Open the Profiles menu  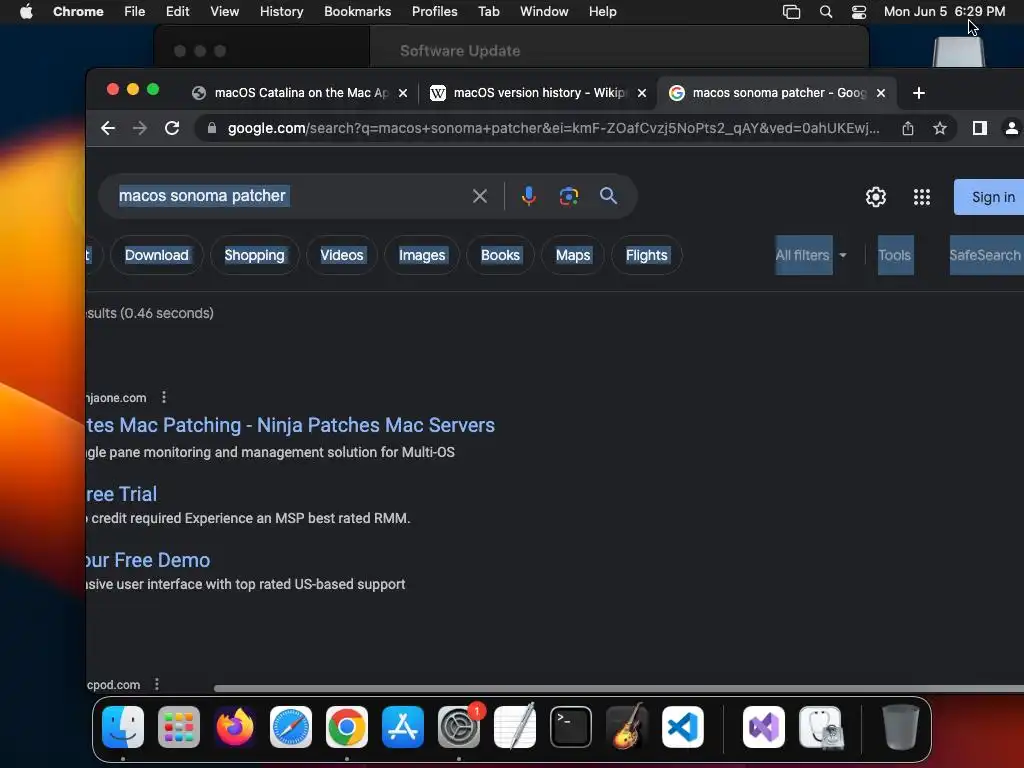click(434, 12)
